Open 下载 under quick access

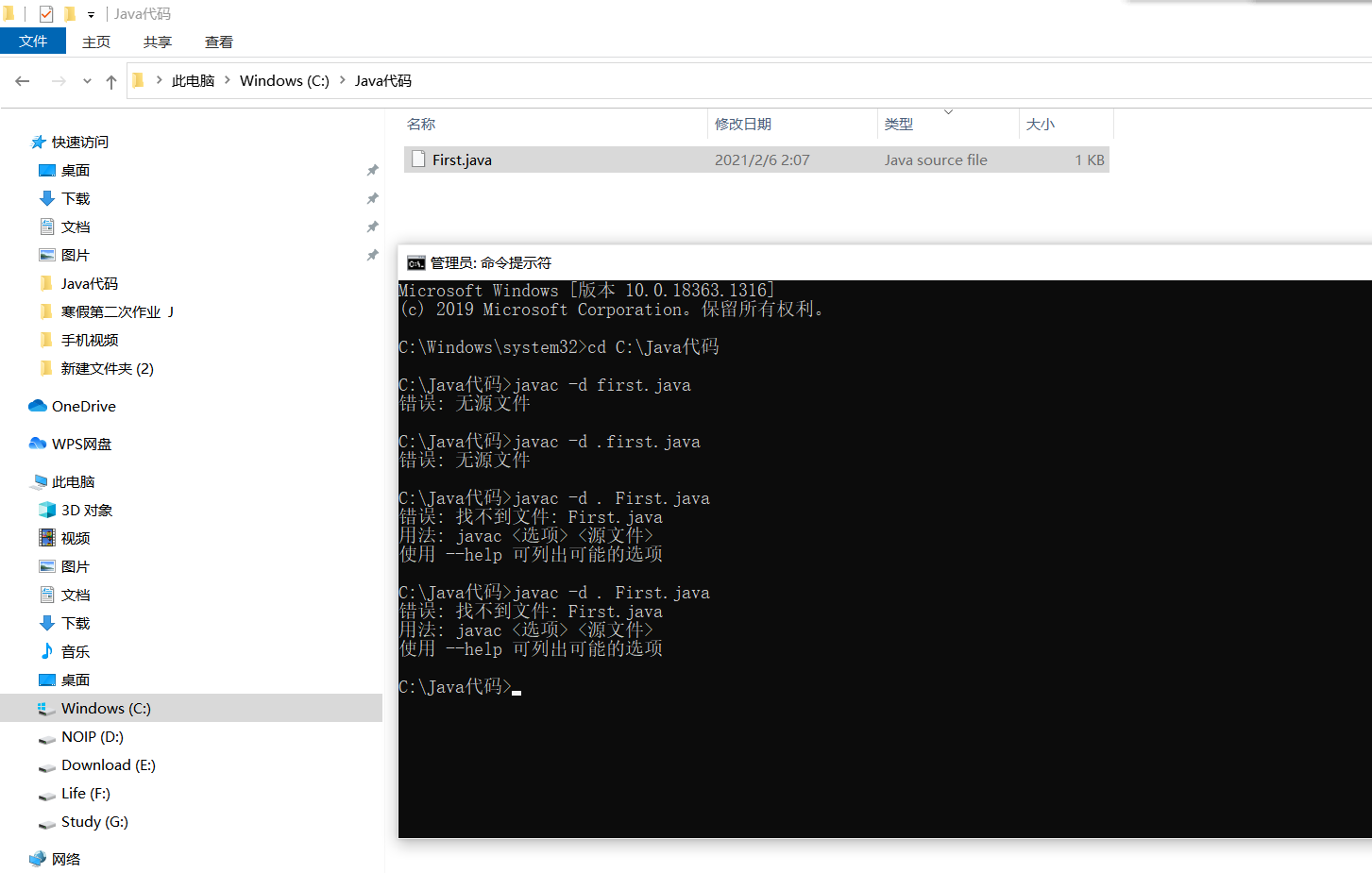[x=76, y=198]
